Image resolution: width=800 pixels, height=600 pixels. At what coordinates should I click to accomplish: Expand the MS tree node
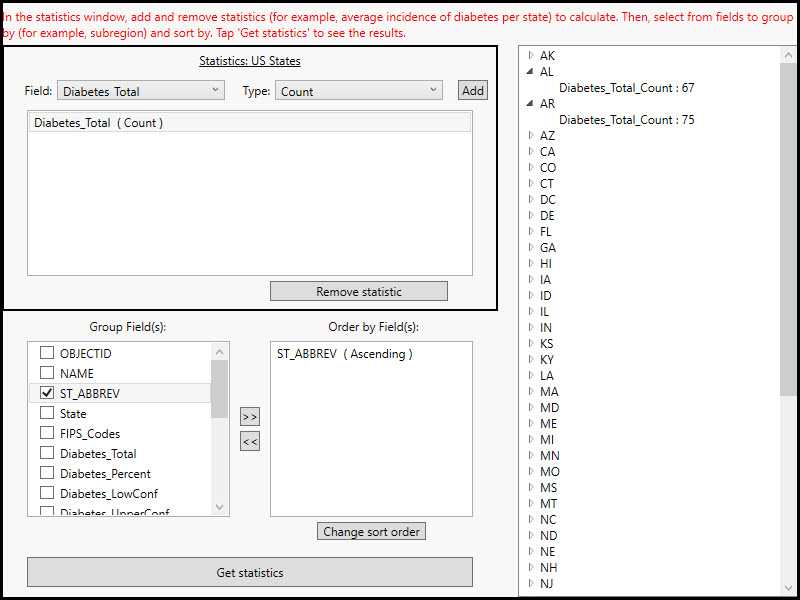(531, 487)
